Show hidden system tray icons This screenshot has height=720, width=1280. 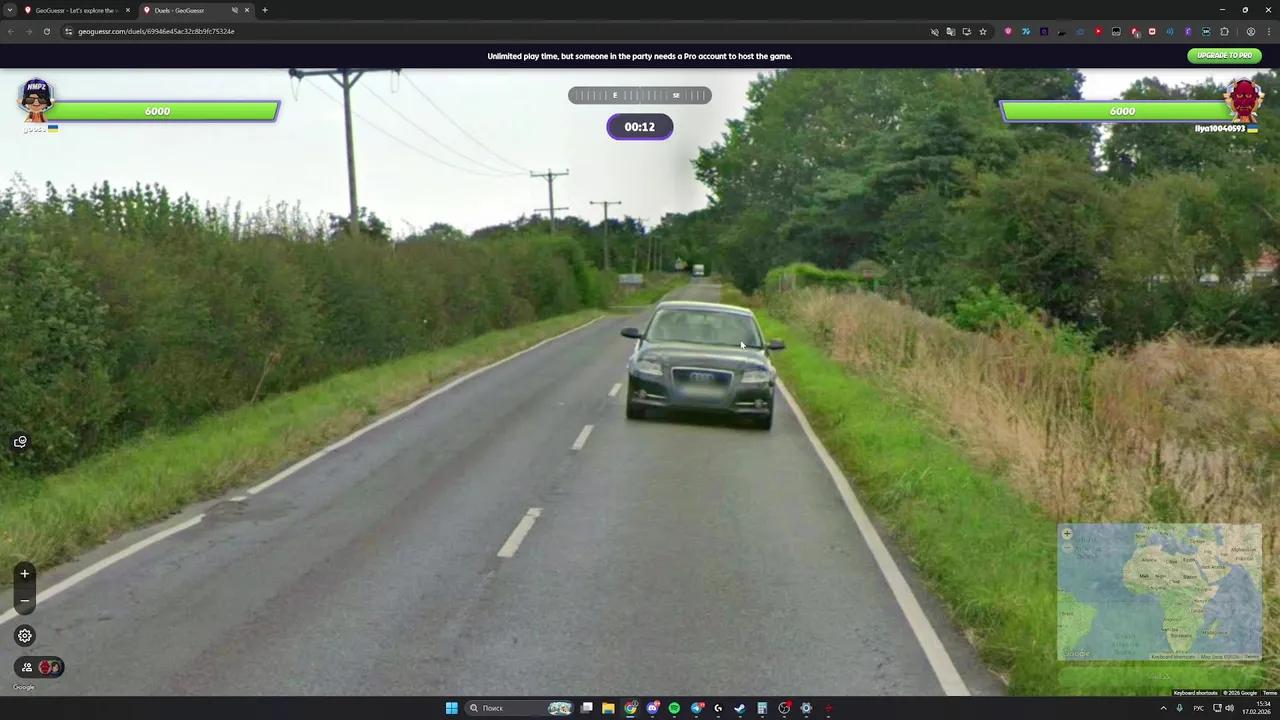click(x=1163, y=708)
